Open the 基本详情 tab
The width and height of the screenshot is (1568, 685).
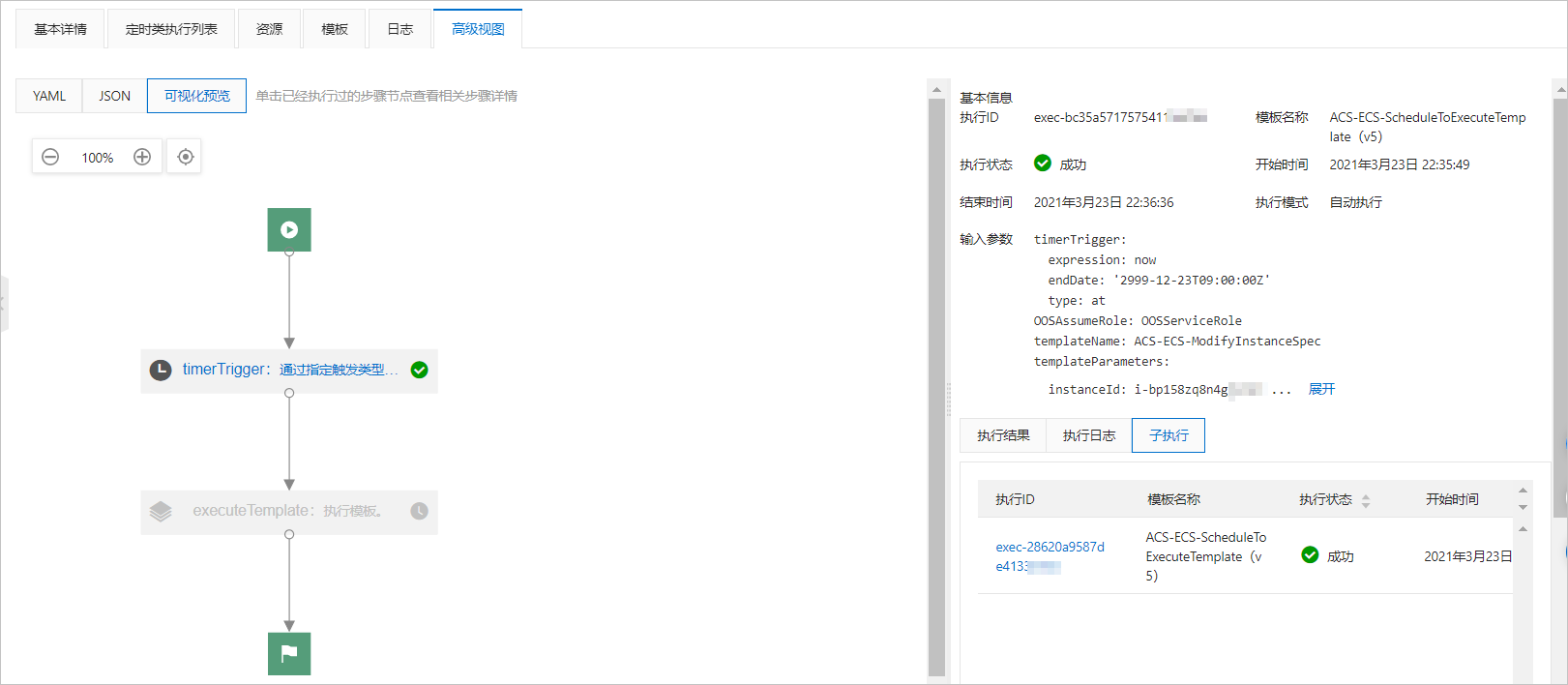(x=60, y=29)
